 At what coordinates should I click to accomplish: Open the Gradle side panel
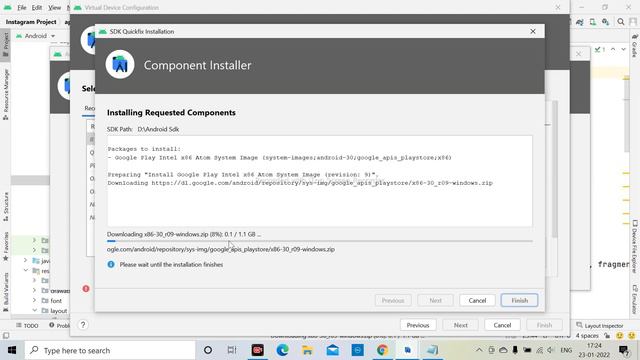[x=635, y=46]
